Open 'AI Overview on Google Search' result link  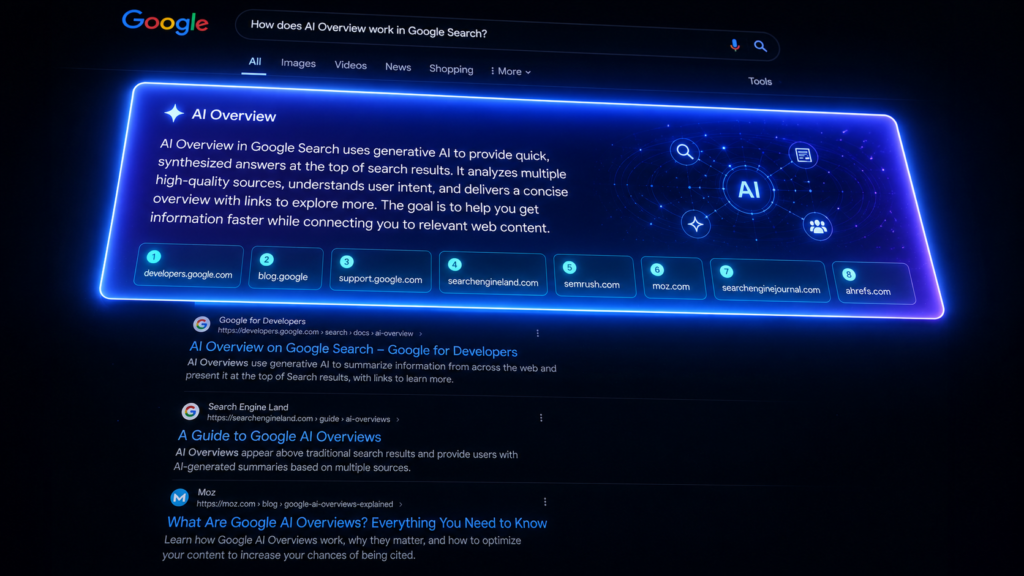(353, 349)
